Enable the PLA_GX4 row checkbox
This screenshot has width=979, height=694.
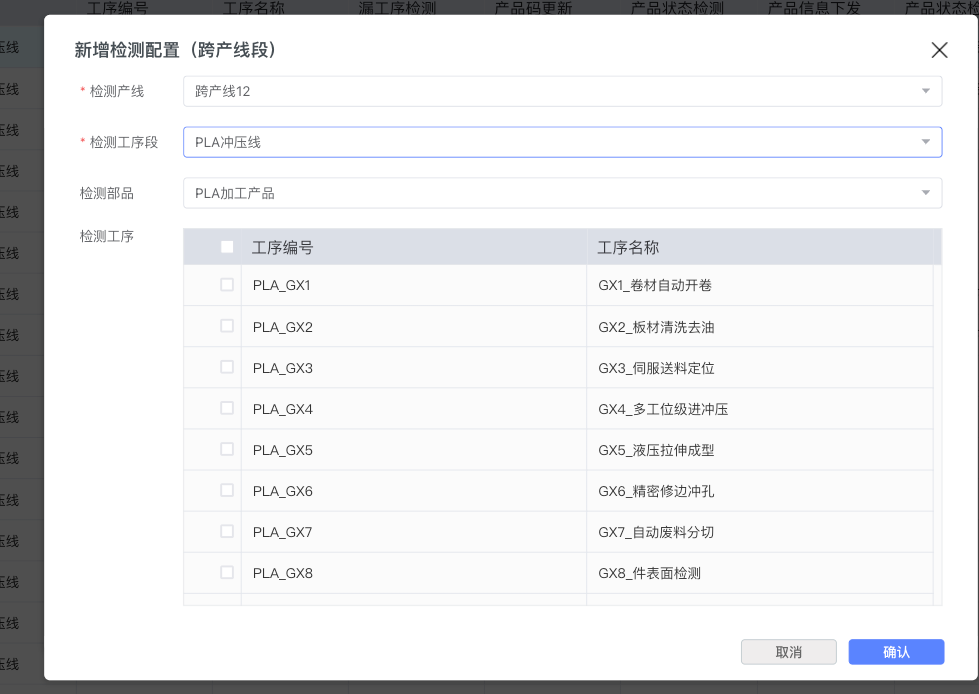pyautogui.click(x=227, y=408)
